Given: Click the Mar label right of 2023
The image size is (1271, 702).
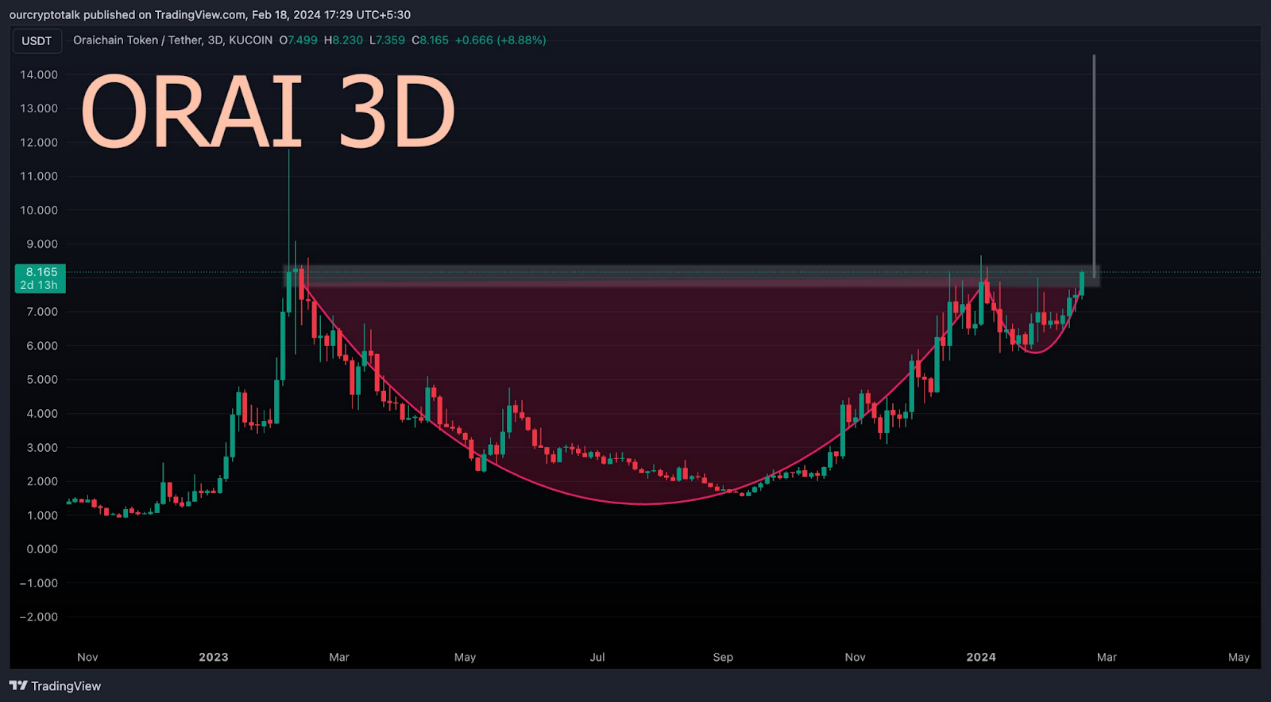Looking at the screenshot, I should coord(339,657).
